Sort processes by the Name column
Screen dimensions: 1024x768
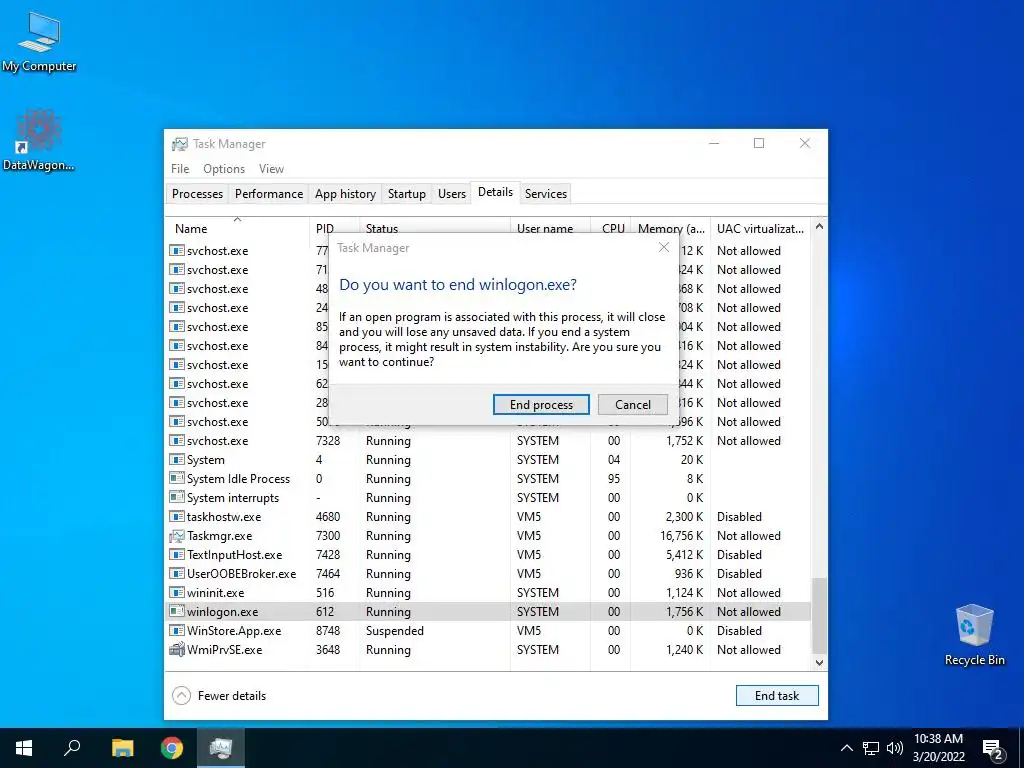(236, 229)
